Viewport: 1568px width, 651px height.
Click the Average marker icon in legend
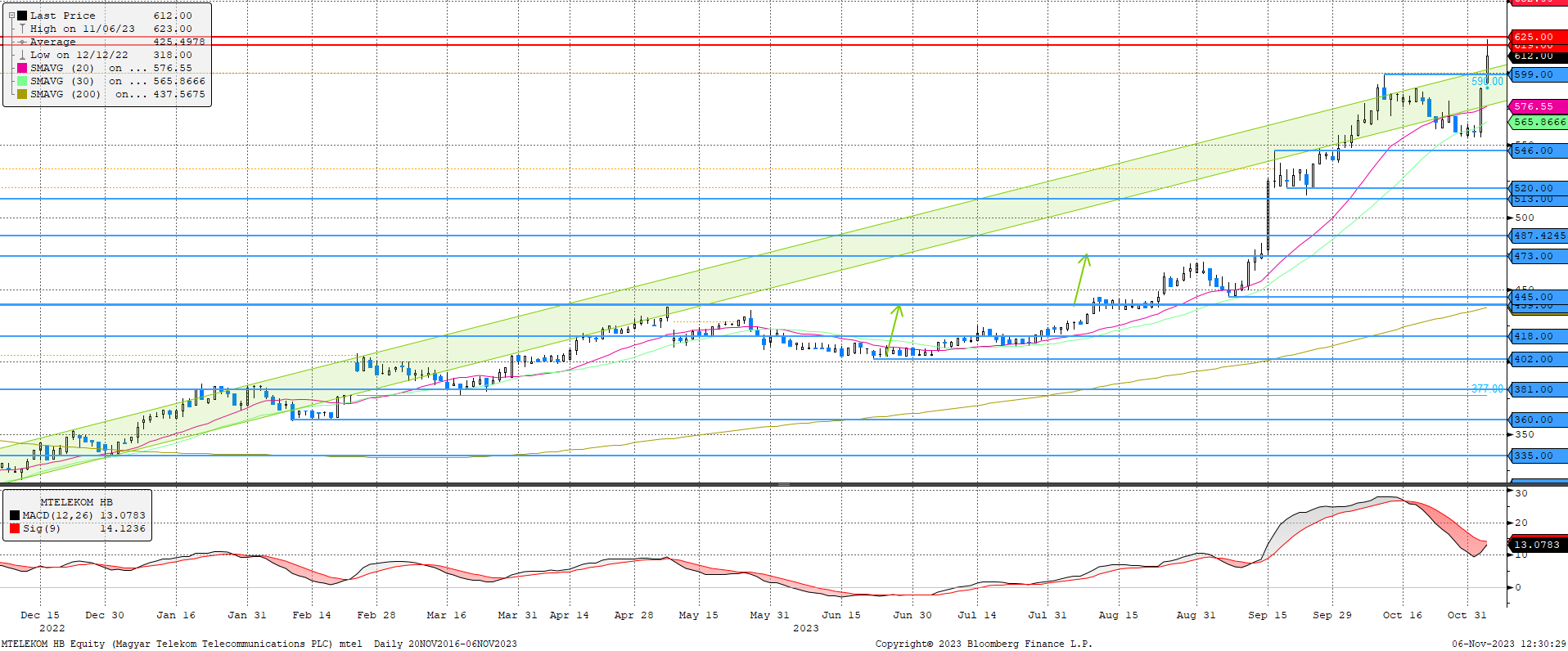[x=22, y=42]
